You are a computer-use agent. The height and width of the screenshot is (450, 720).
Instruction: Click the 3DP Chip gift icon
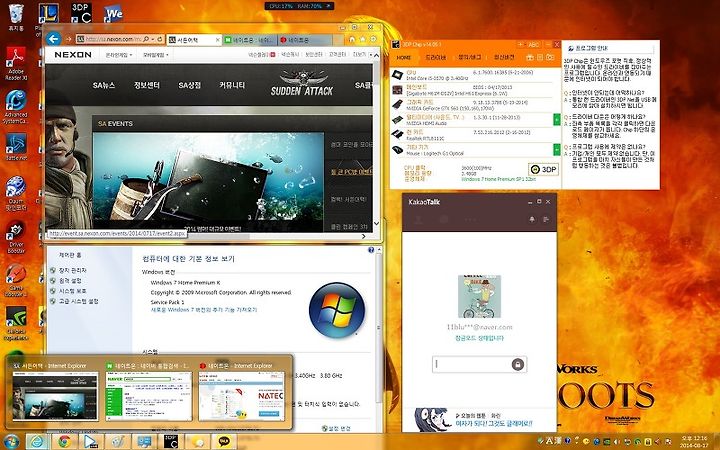[530, 57]
